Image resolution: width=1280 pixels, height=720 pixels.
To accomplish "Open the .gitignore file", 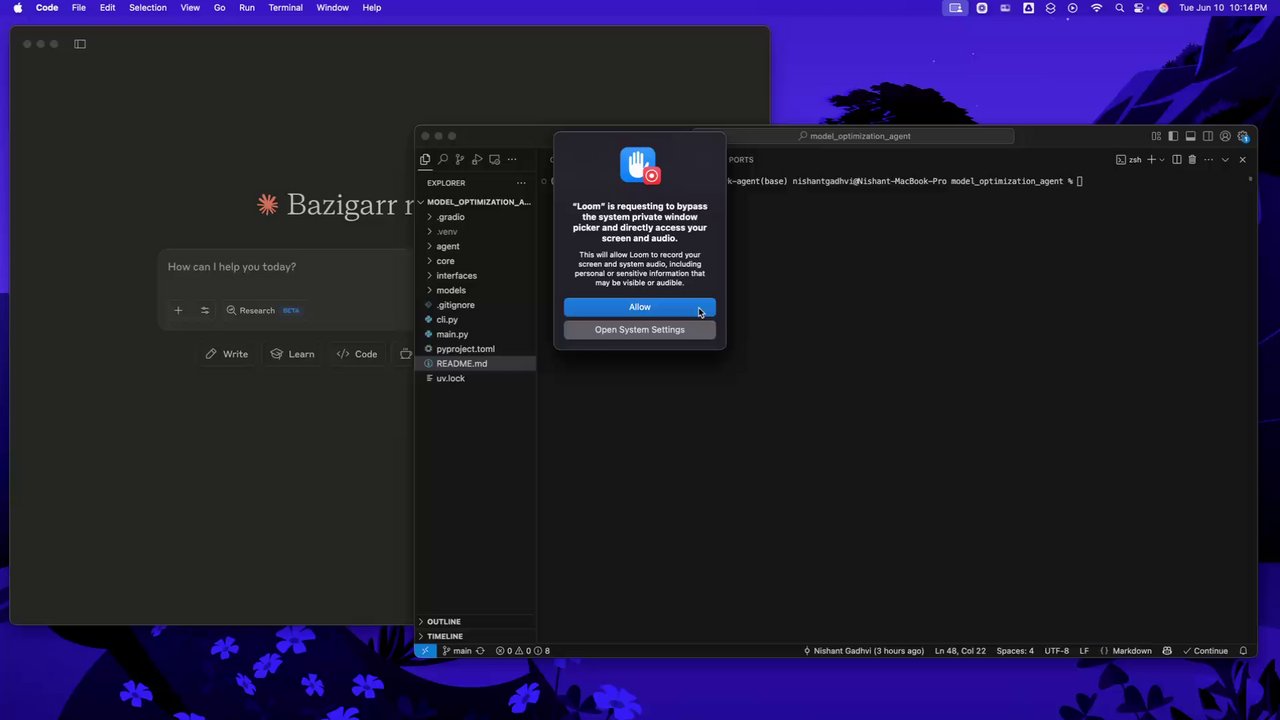I will point(476,305).
